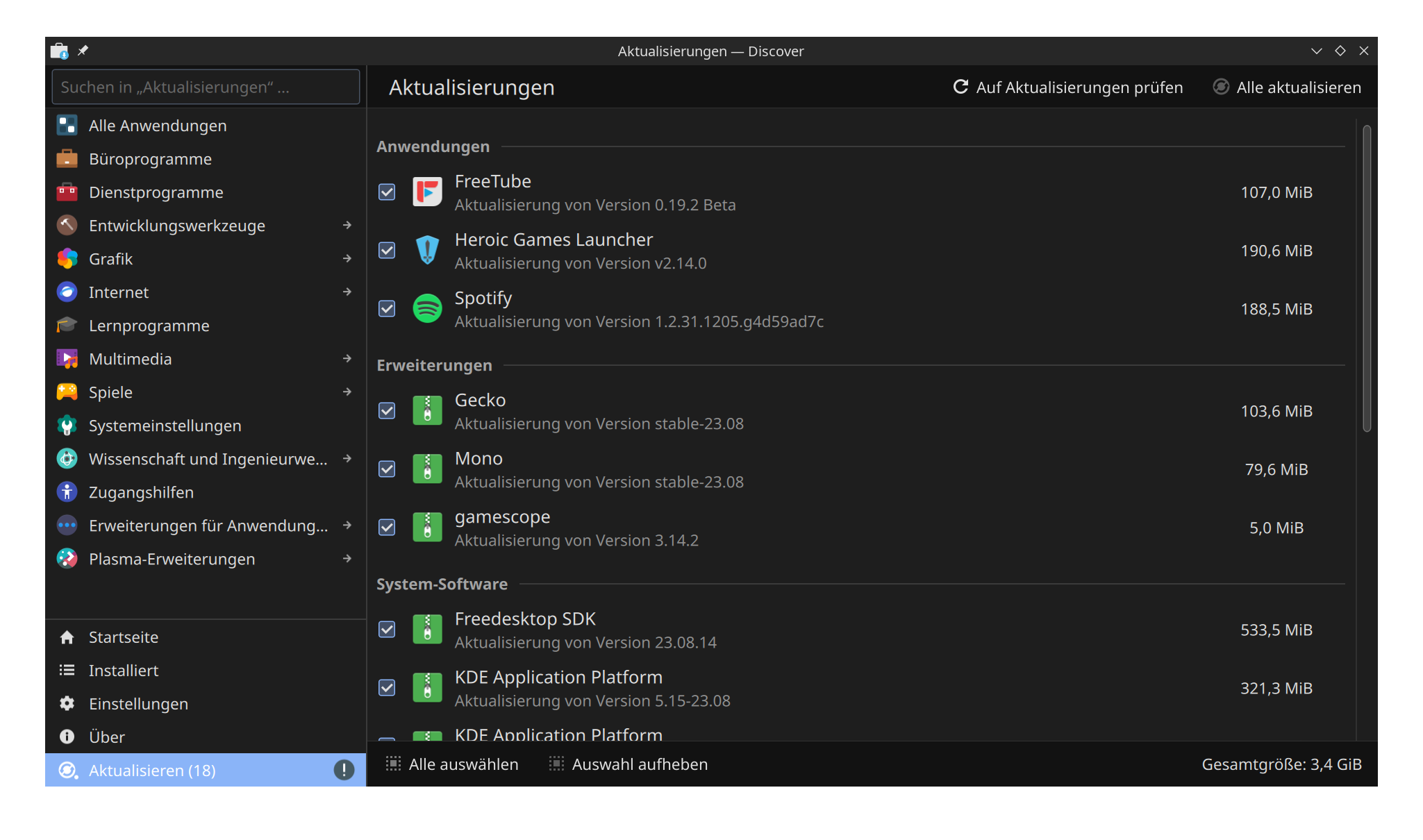Click the search field for Aktualisierungen

coord(206,87)
